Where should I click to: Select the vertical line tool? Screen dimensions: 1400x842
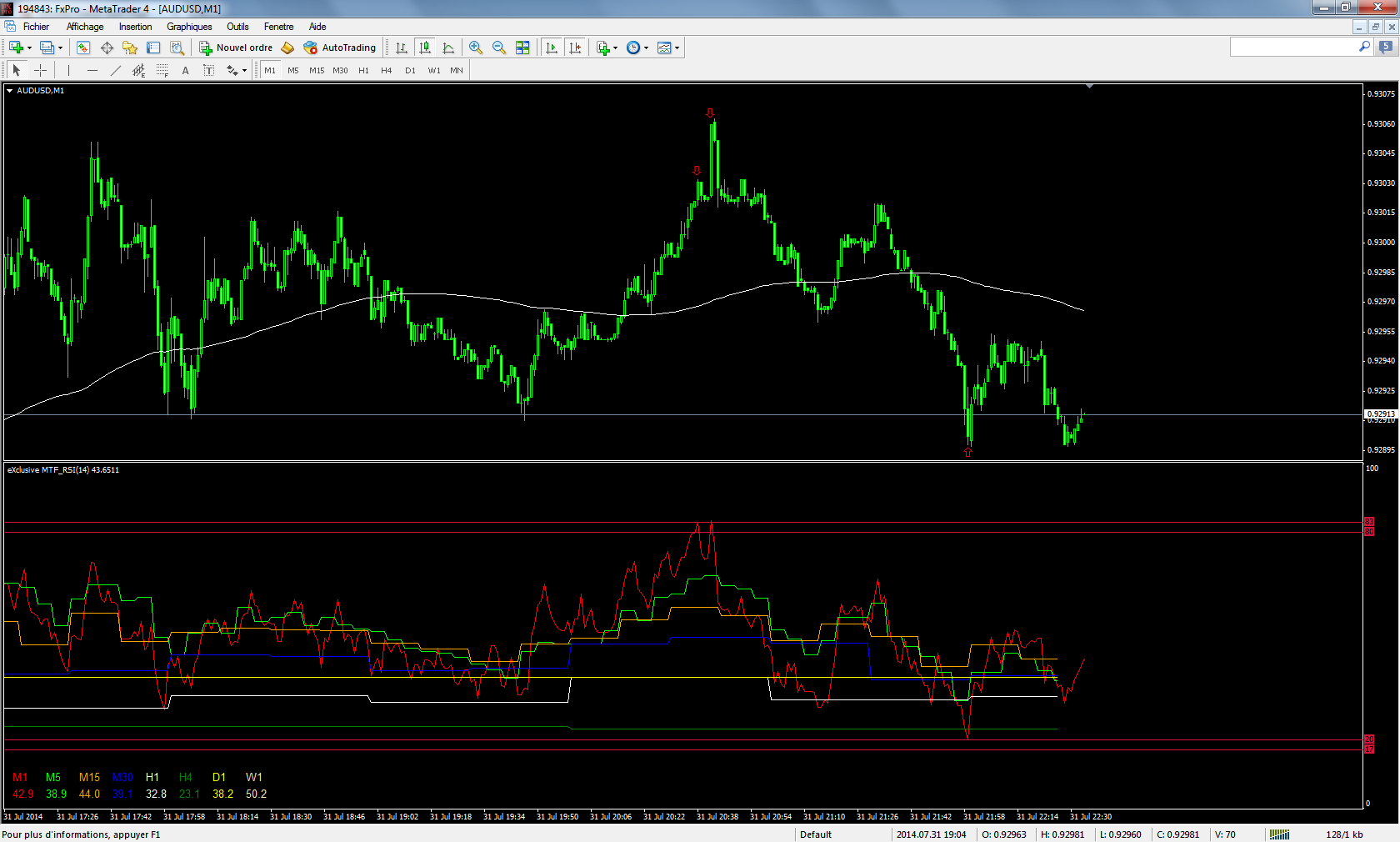(68, 70)
